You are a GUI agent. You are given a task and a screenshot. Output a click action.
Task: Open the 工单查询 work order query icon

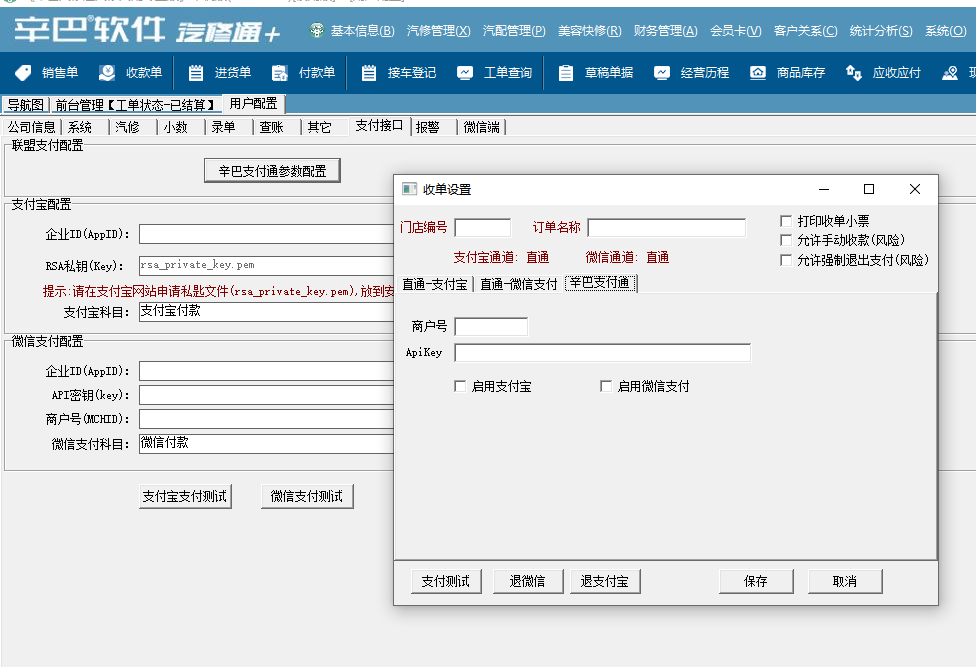click(464, 73)
